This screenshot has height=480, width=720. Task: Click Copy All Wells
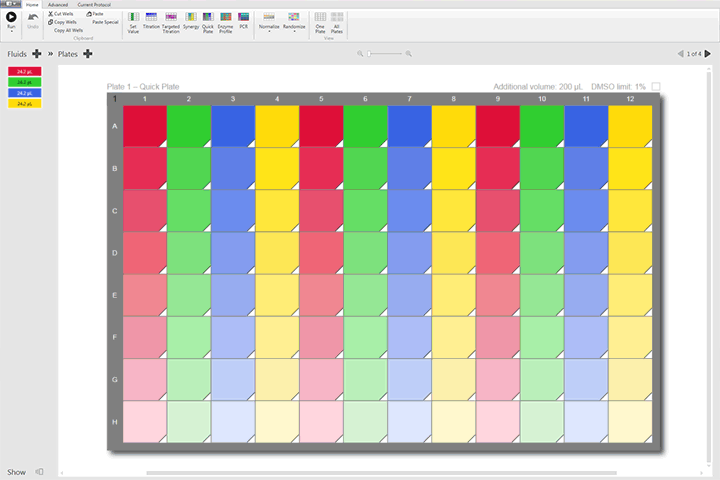click(68, 30)
